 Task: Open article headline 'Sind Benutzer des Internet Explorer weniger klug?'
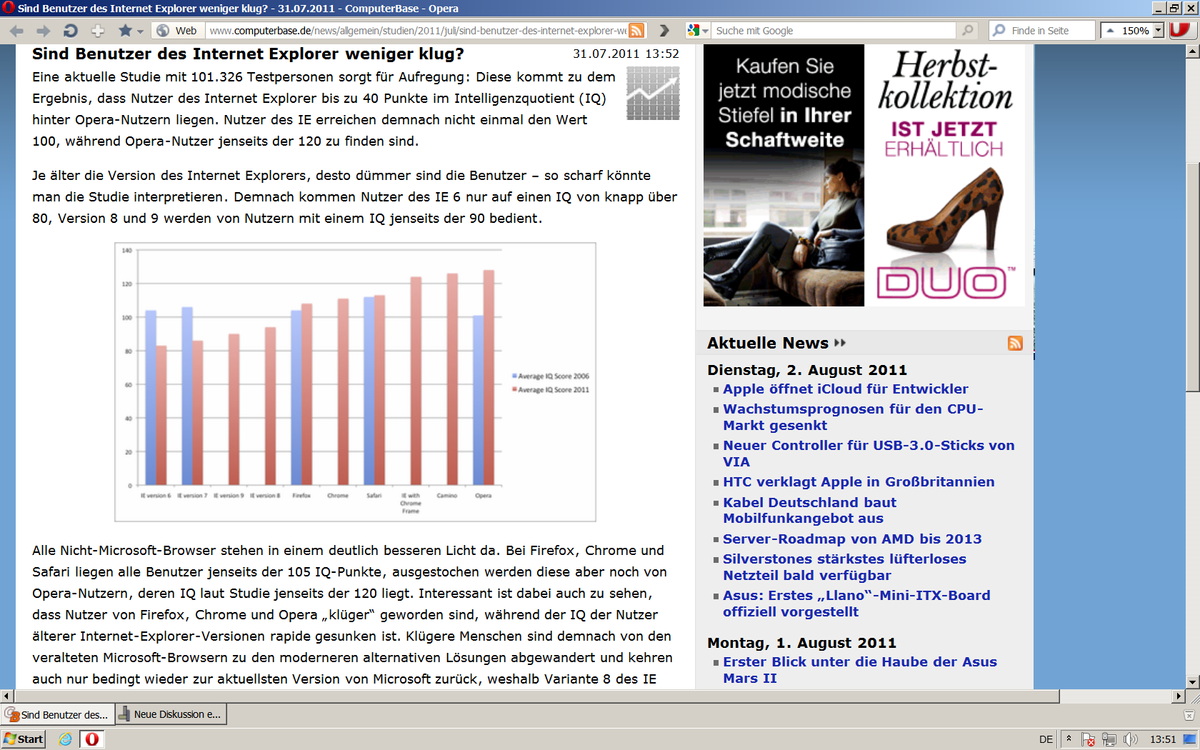coord(249,53)
